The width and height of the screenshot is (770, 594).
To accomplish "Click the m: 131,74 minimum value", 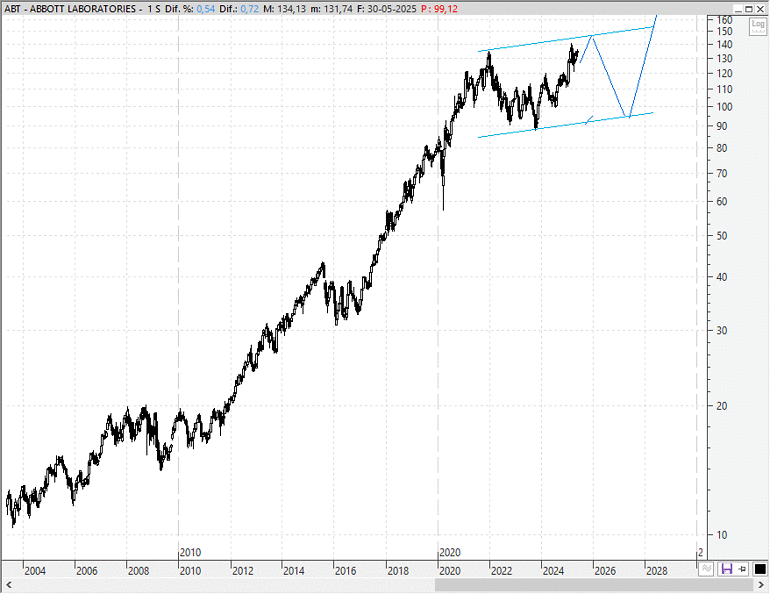I will 331,9.
